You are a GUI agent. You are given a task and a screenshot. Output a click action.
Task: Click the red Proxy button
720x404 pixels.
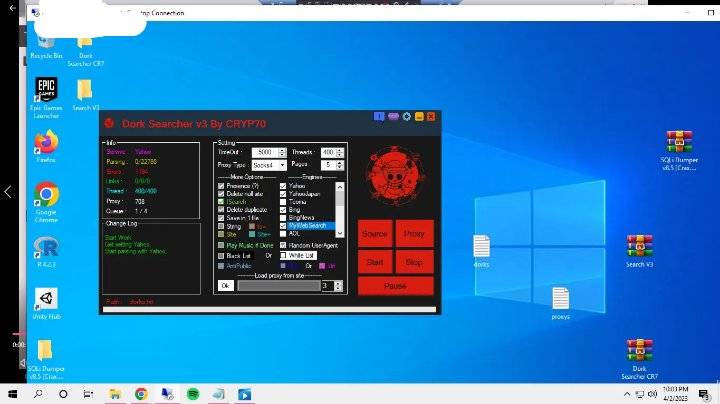414,234
